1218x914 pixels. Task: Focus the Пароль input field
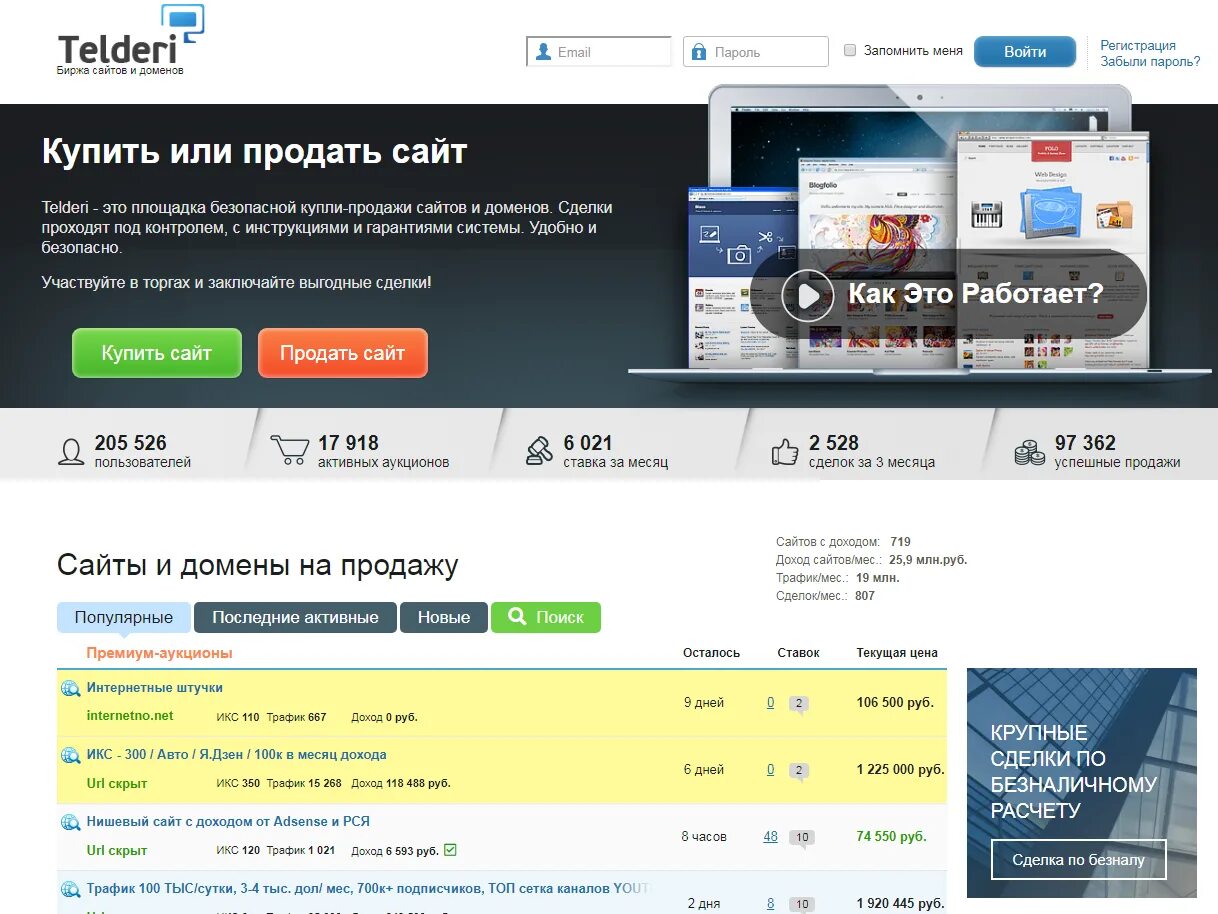point(756,52)
